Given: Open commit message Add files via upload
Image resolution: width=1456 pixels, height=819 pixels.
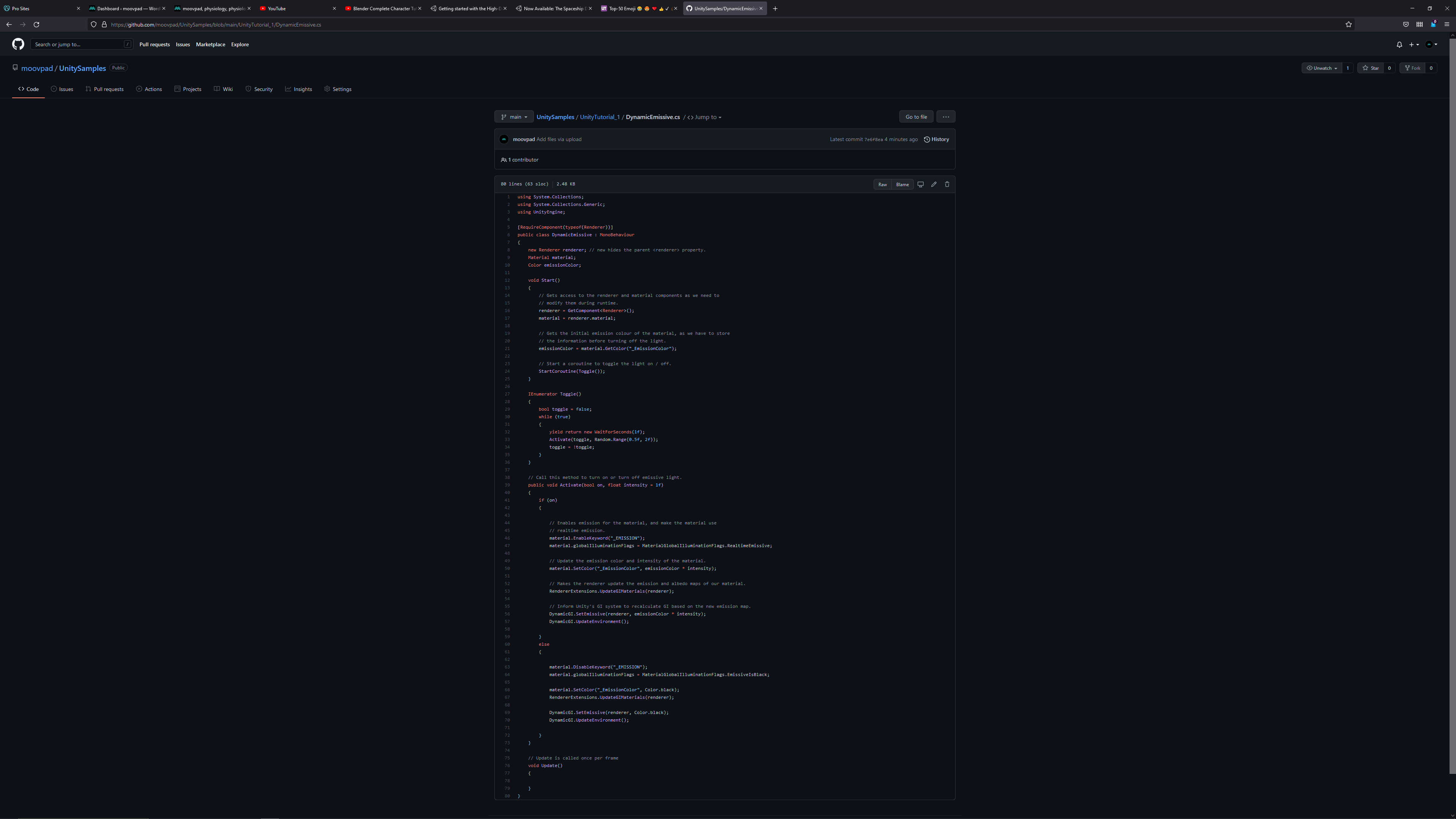Looking at the screenshot, I should click(x=559, y=140).
